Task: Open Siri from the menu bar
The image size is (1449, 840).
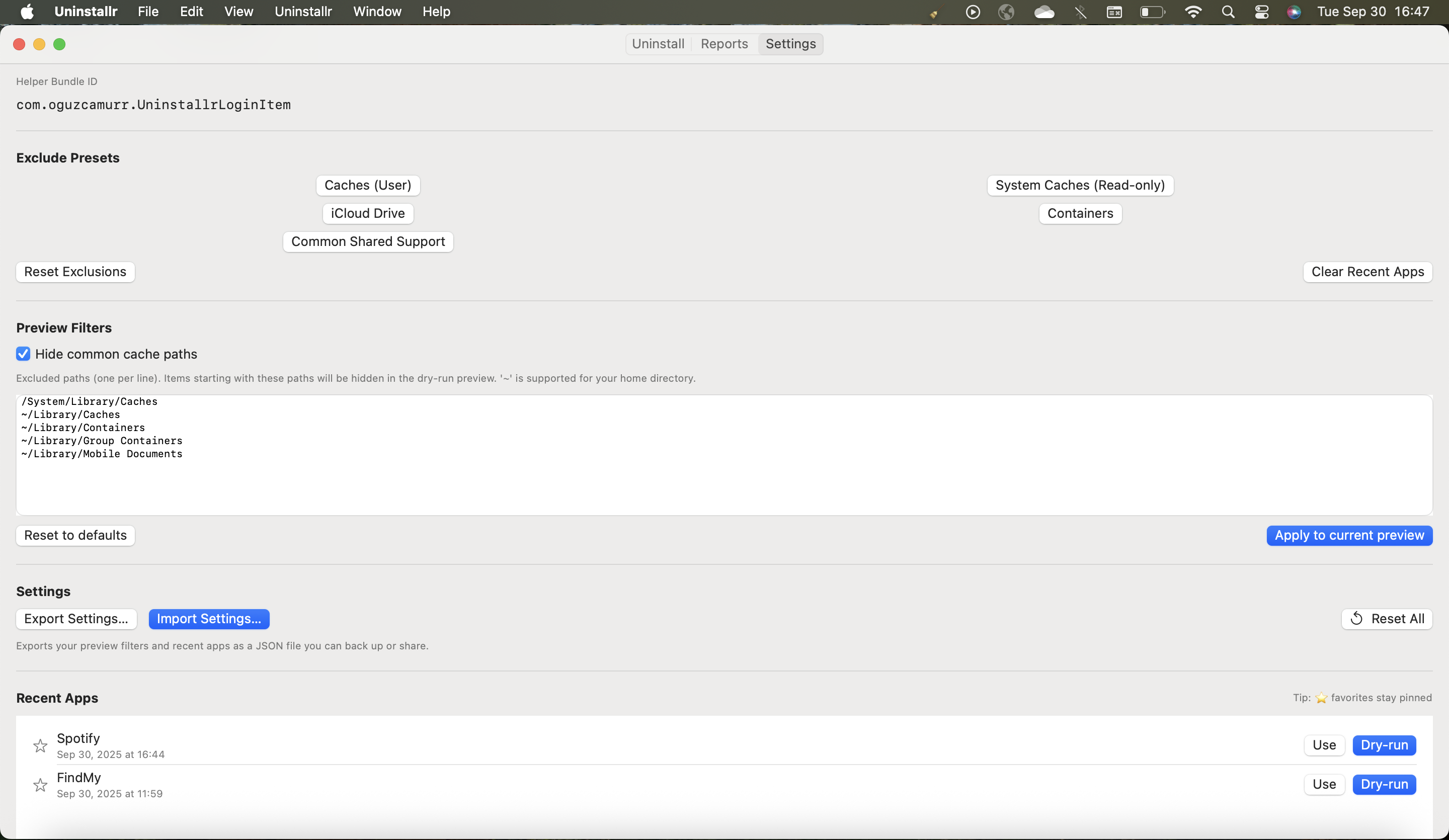Action: pos(1294,12)
